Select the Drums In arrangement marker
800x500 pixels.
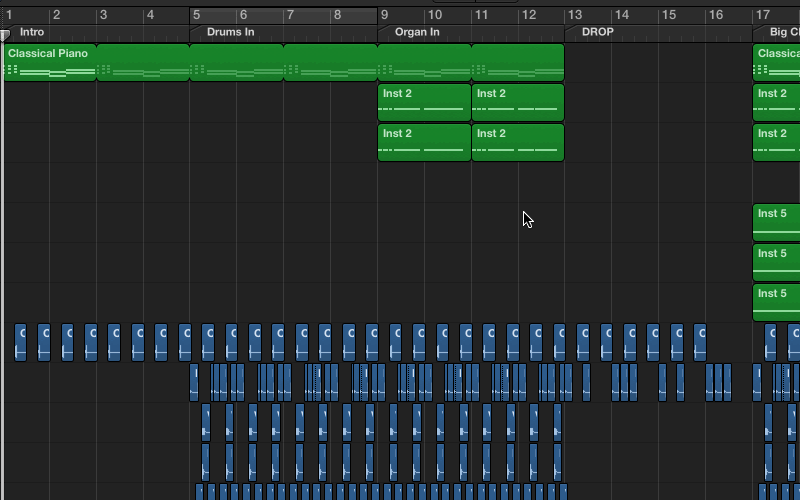(231, 32)
